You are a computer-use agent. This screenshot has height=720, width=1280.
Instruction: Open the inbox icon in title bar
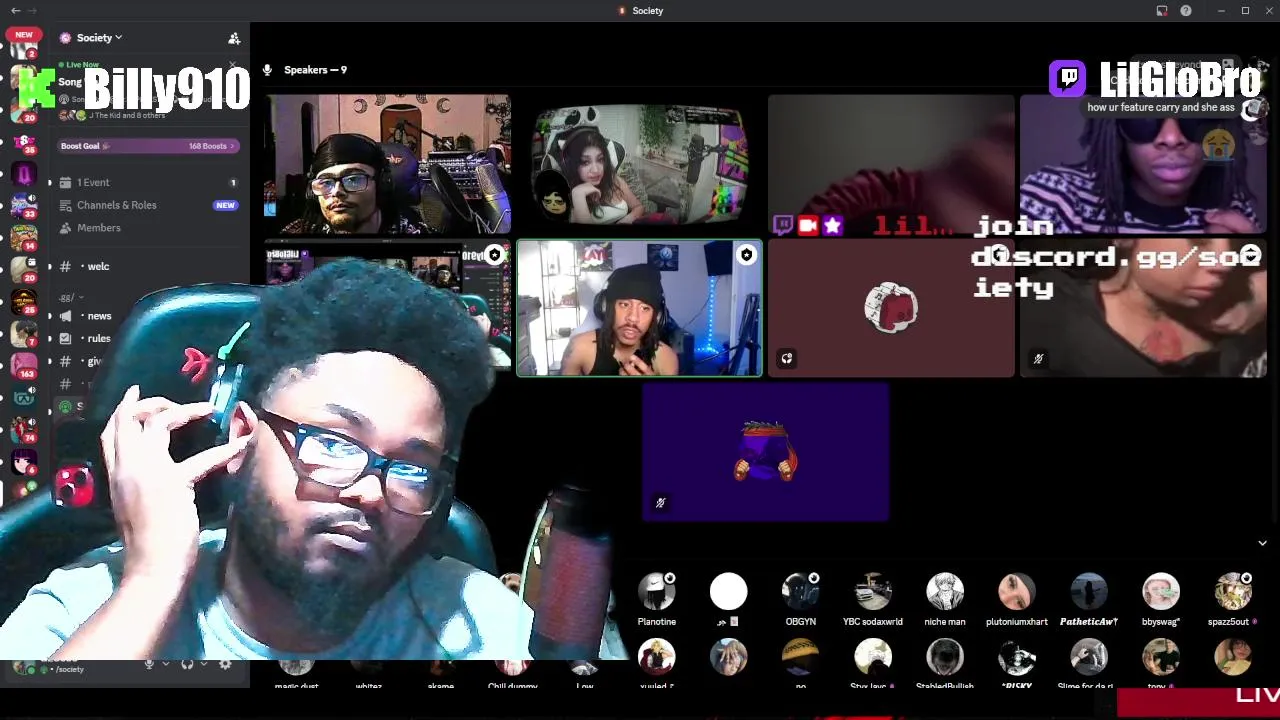coord(1162,10)
